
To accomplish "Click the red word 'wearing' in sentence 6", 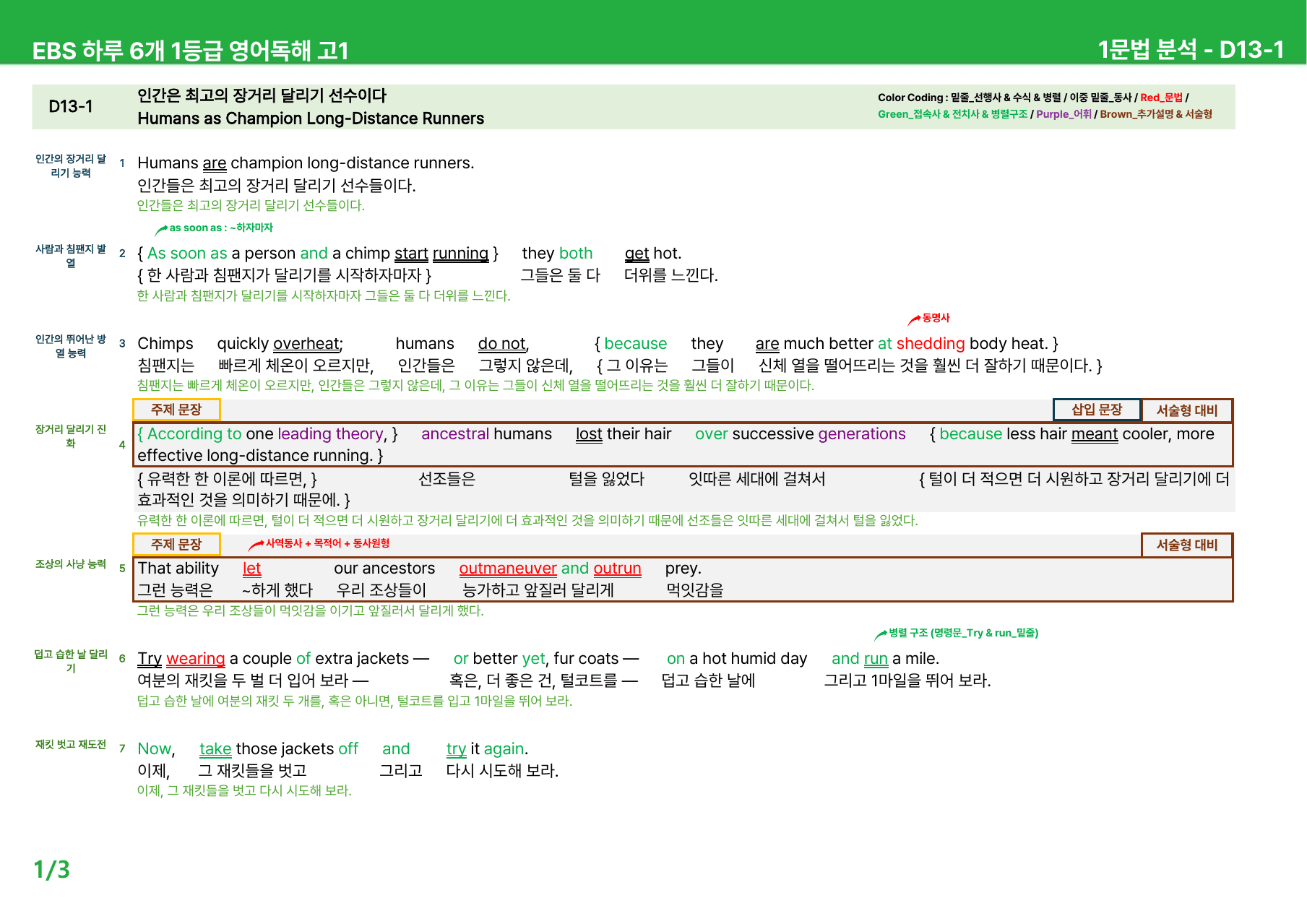I will coord(195,659).
